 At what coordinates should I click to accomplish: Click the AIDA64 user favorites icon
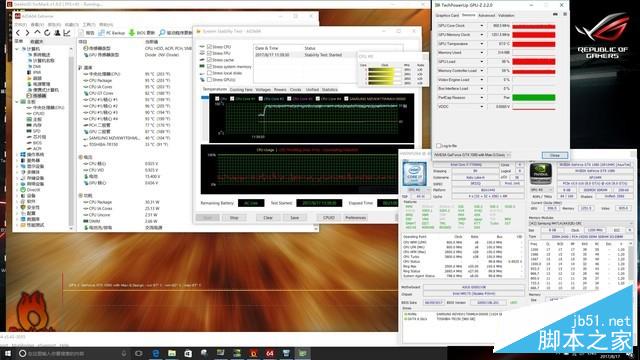[57, 33]
